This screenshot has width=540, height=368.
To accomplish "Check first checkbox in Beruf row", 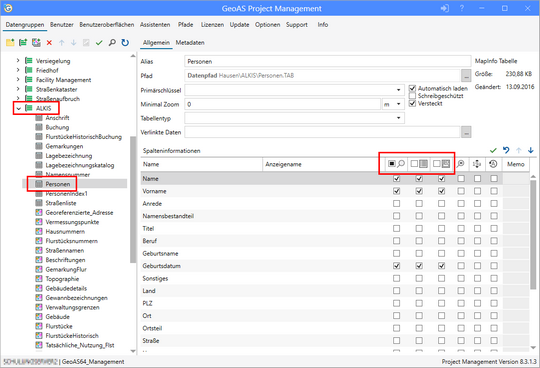I will point(396,241).
